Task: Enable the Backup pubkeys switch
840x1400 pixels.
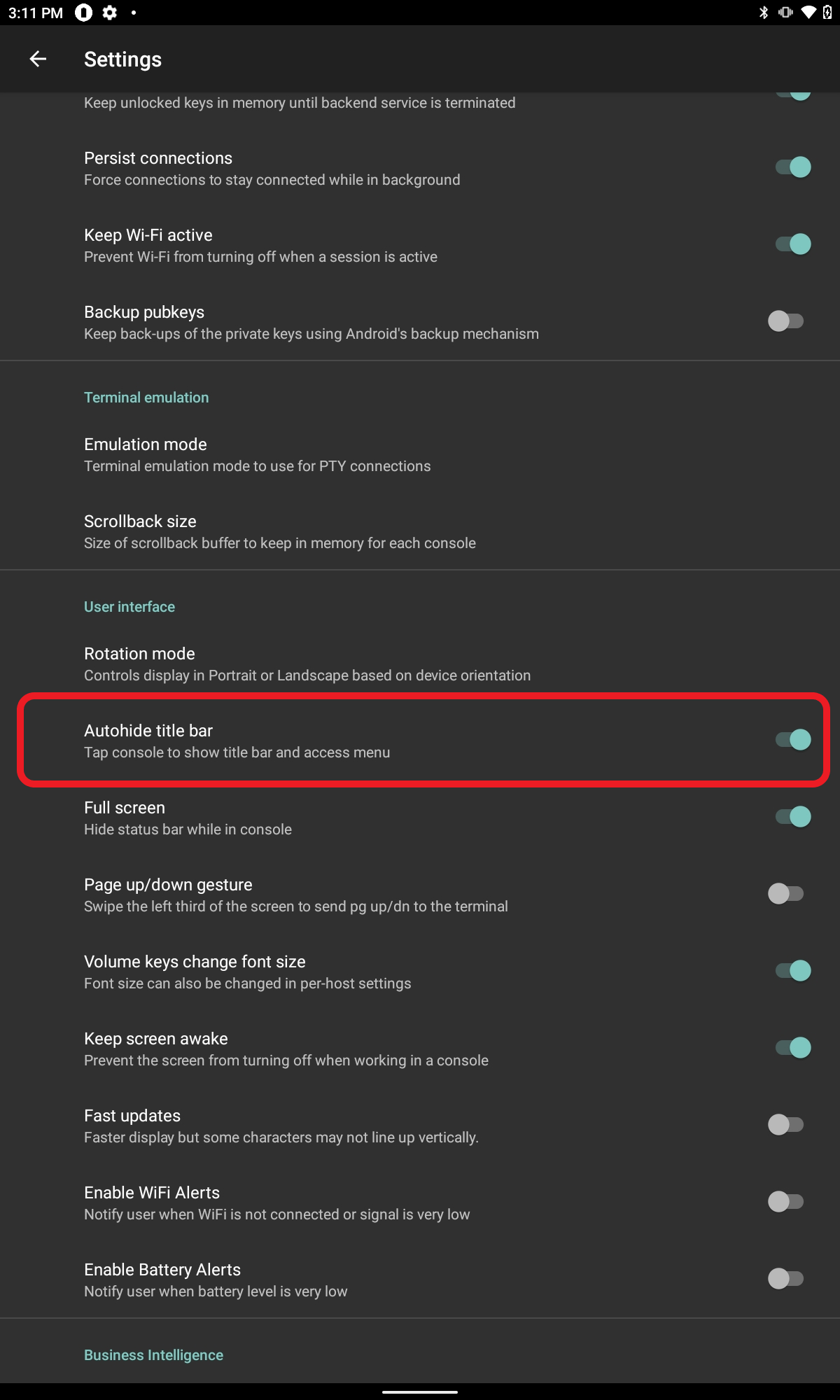Action: (786, 321)
